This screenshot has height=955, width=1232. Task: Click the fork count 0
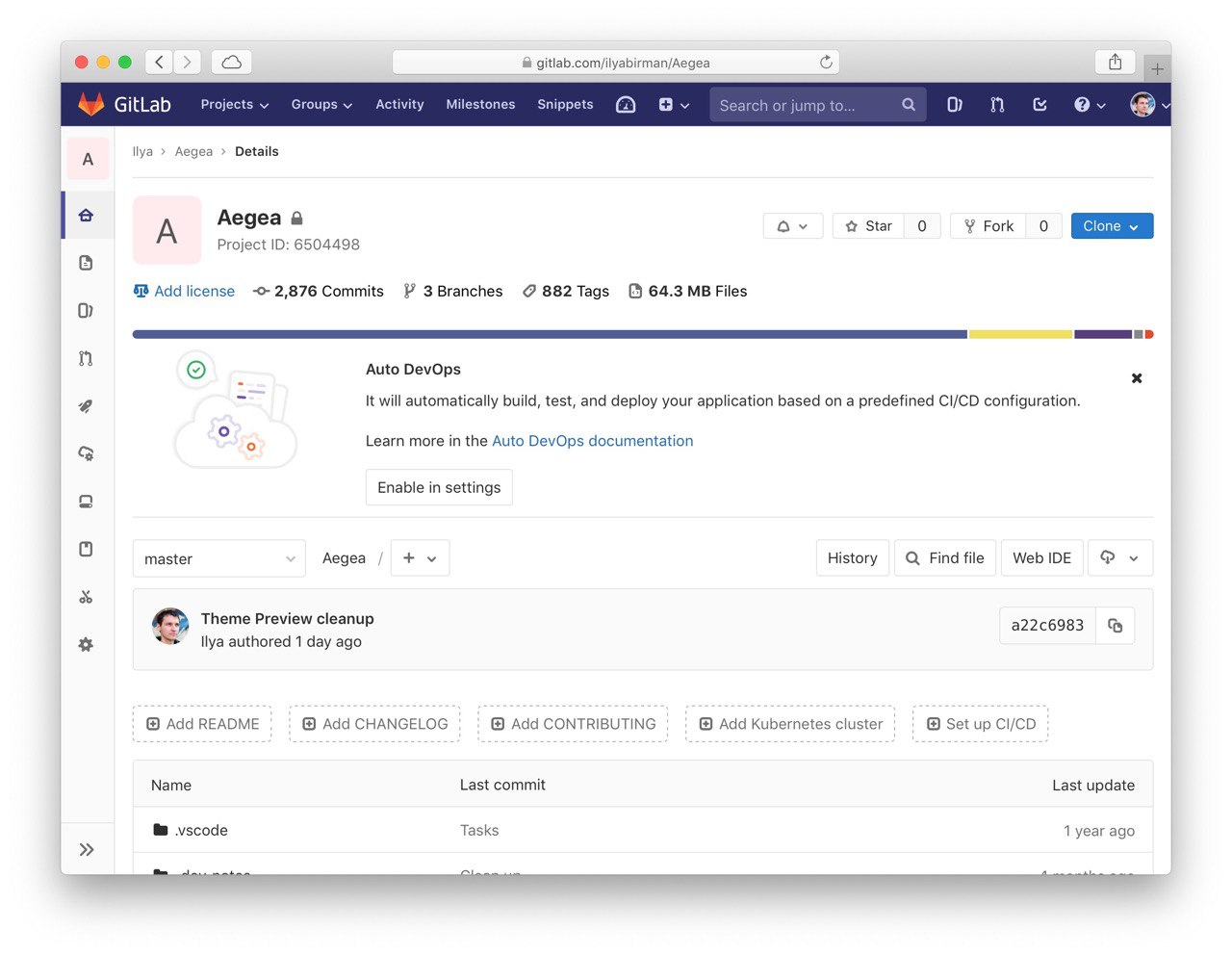1043,226
